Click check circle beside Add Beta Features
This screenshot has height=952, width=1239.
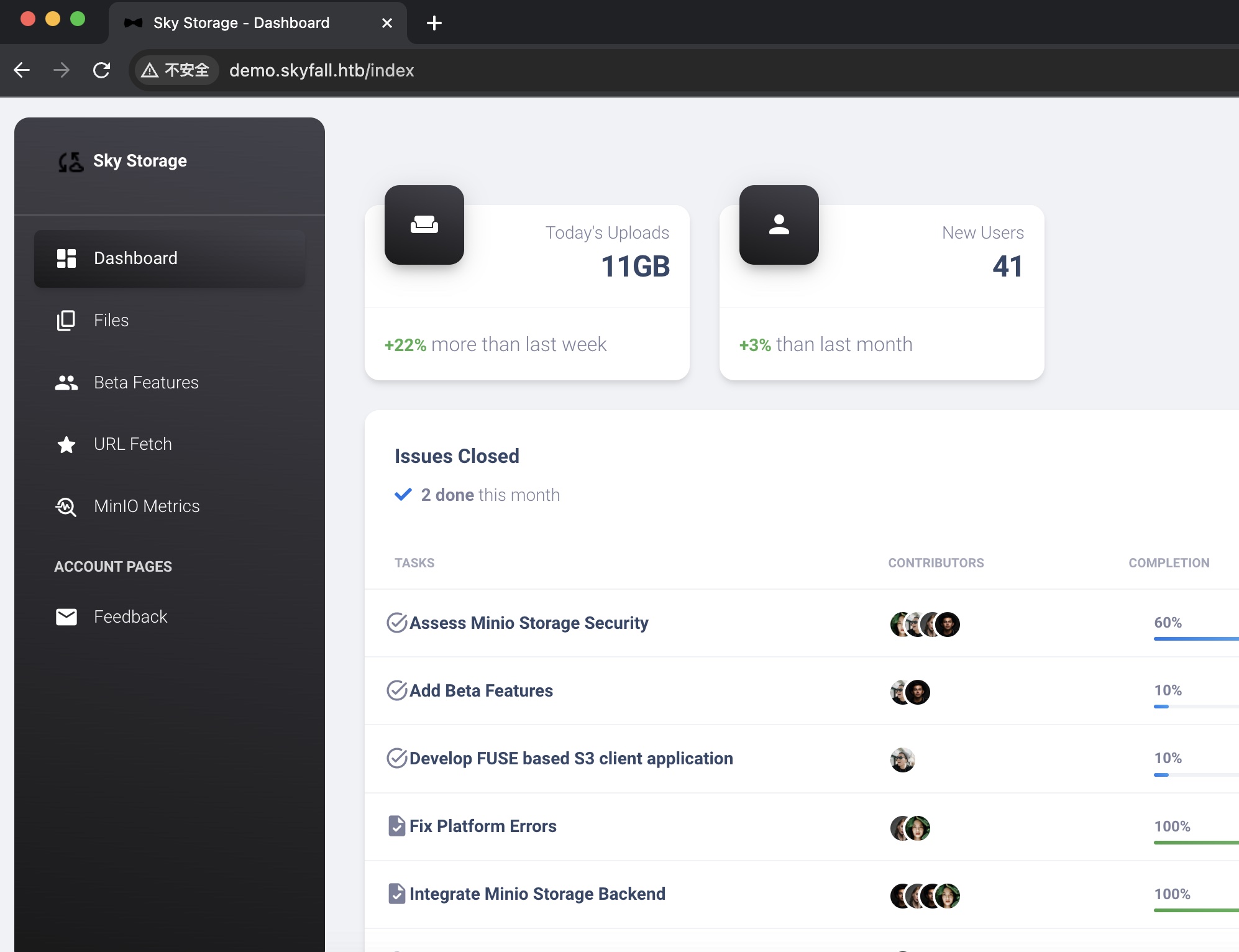tap(396, 690)
